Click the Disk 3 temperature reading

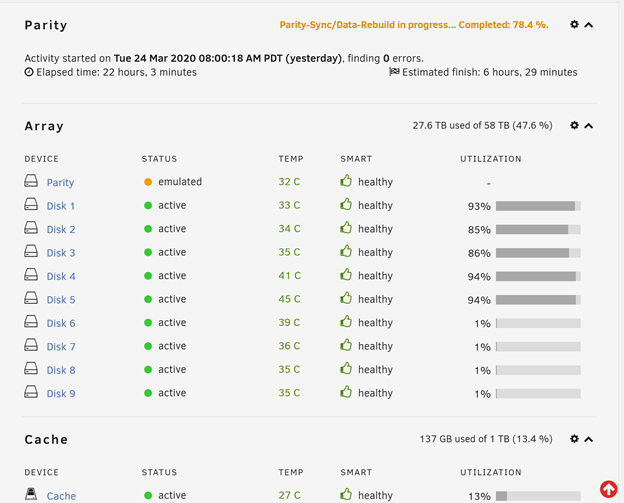click(x=289, y=252)
